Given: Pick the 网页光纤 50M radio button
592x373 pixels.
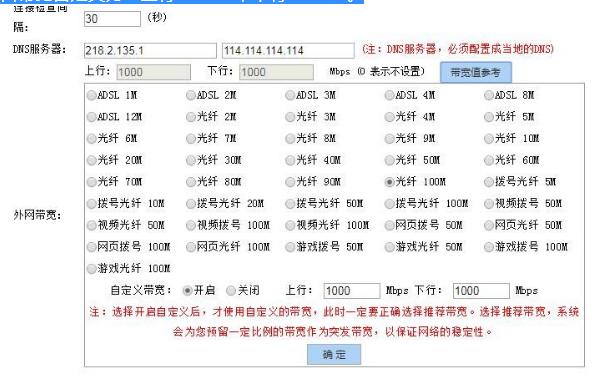Looking at the screenshot, I should 489,225.
